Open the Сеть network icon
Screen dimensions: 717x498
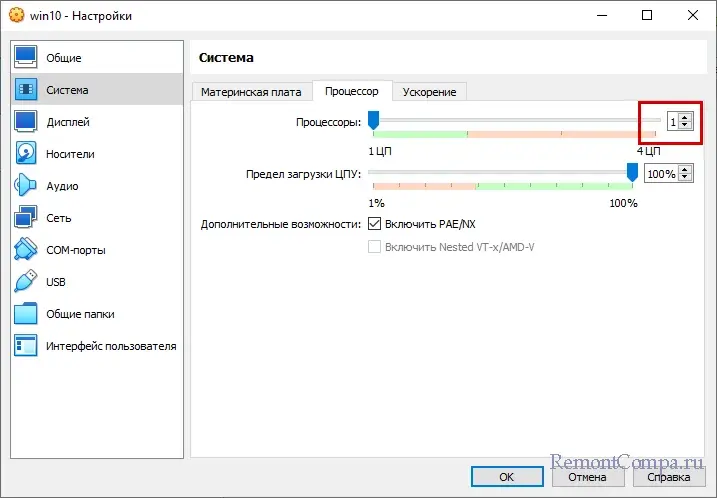click(x=26, y=218)
